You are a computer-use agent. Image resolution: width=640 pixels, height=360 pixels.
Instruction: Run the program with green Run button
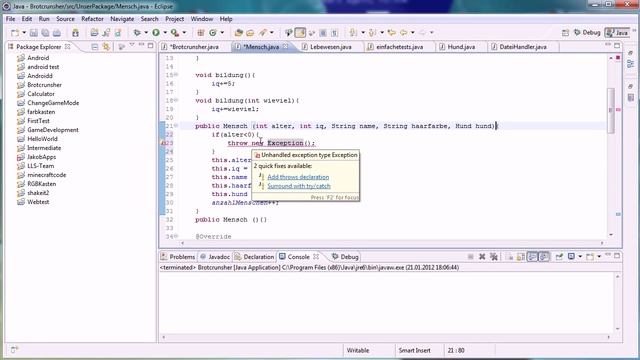click(x=156, y=32)
